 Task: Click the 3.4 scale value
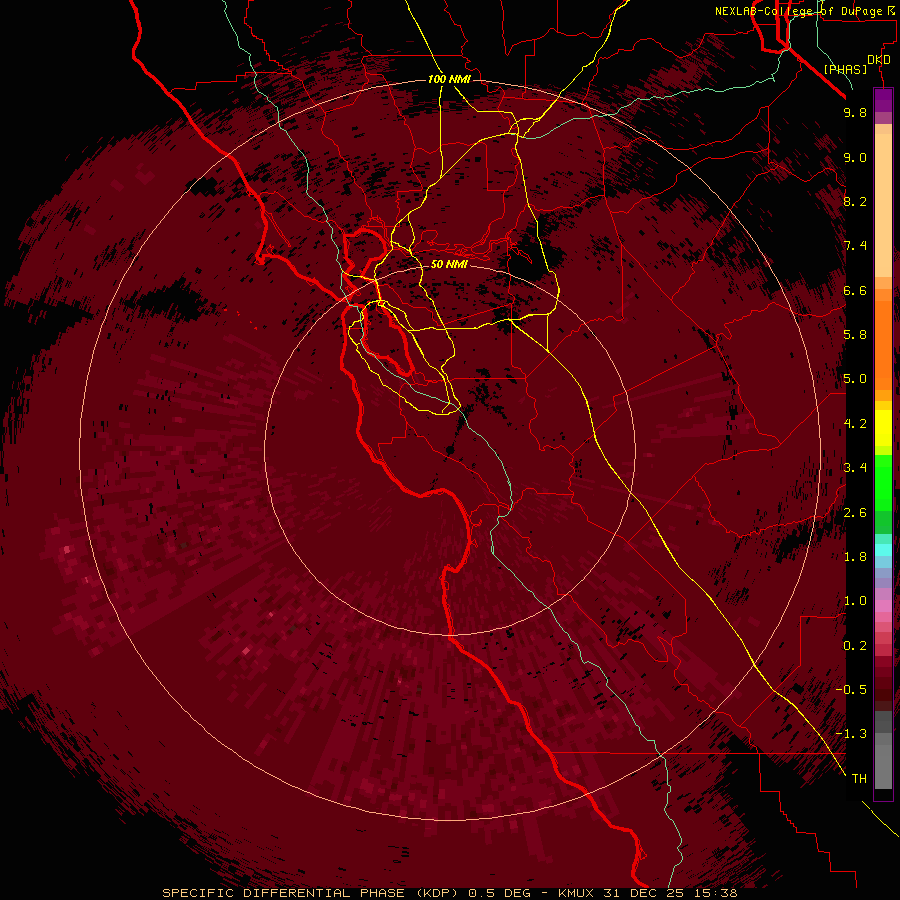click(855, 468)
